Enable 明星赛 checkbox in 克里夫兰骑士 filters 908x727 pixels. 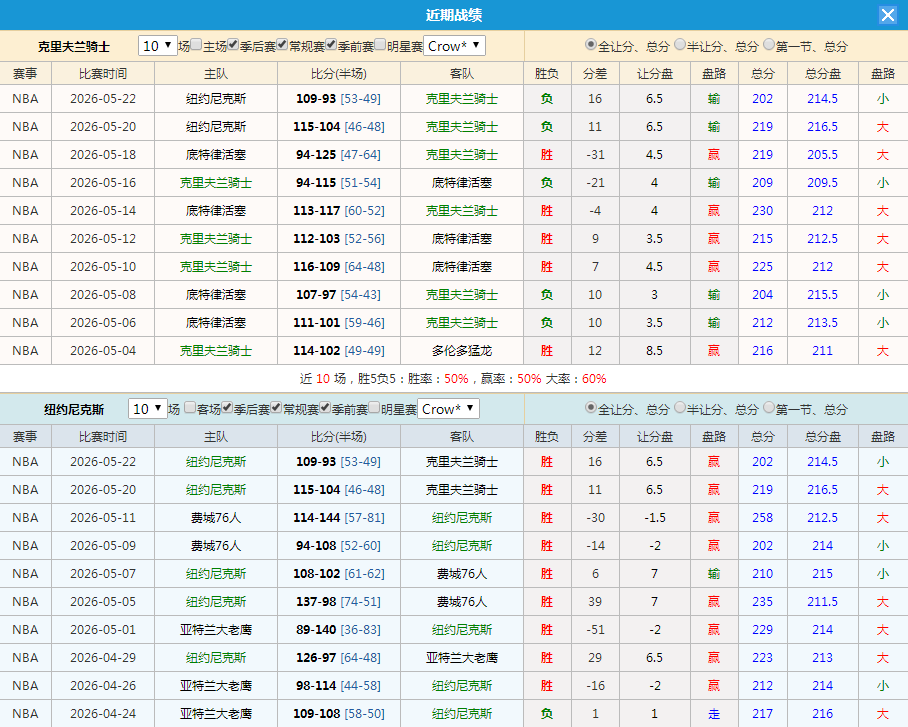click(x=380, y=45)
